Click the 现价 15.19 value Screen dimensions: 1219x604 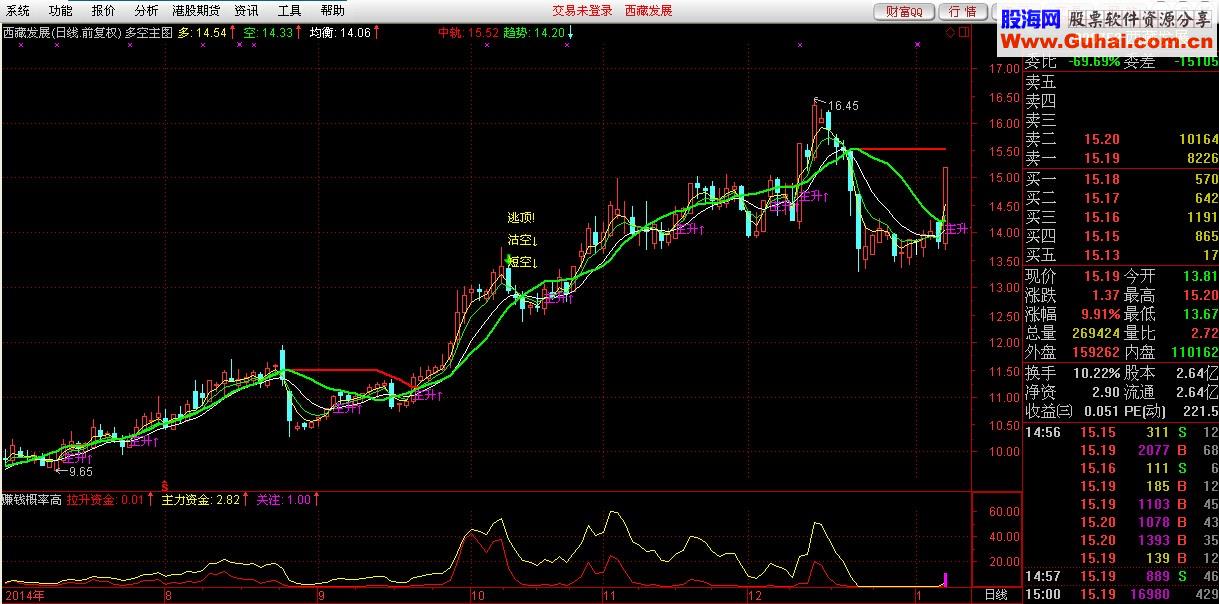[x=1101, y=276]
